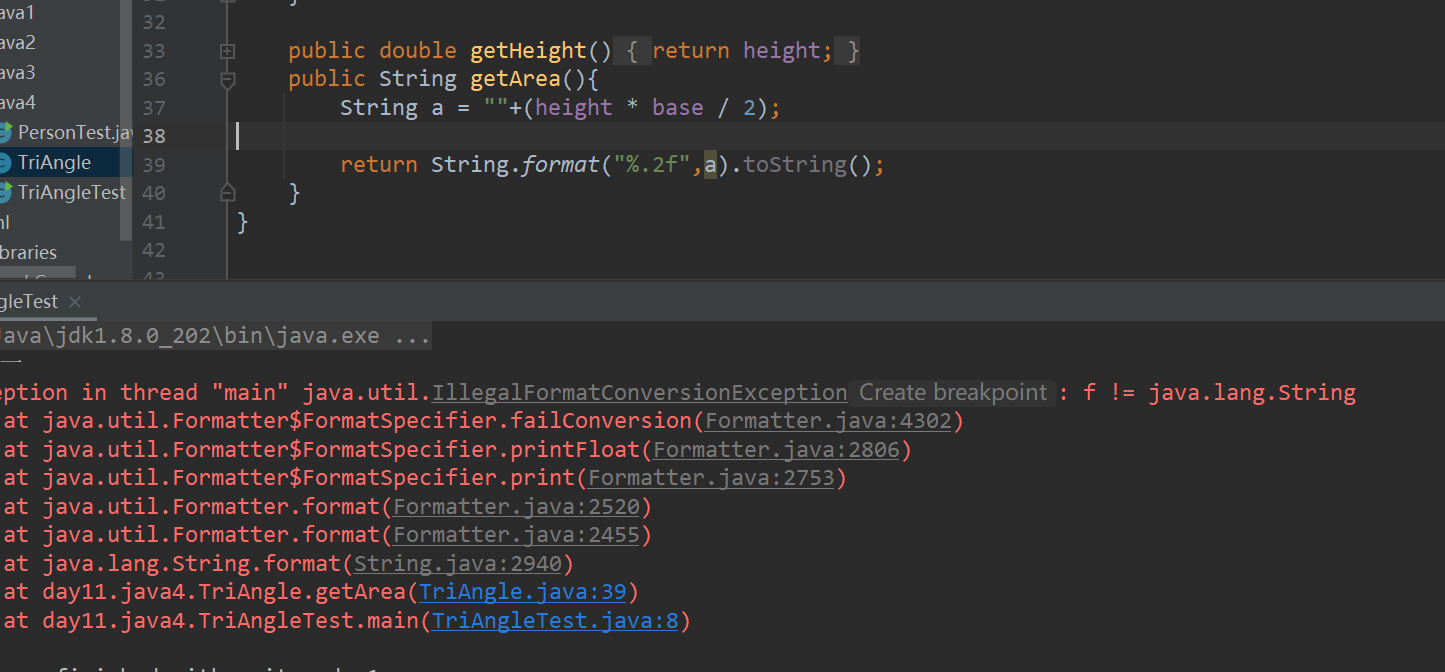Select java4 package in project tree
1445x672 pixels.
(x=18, y=102)
